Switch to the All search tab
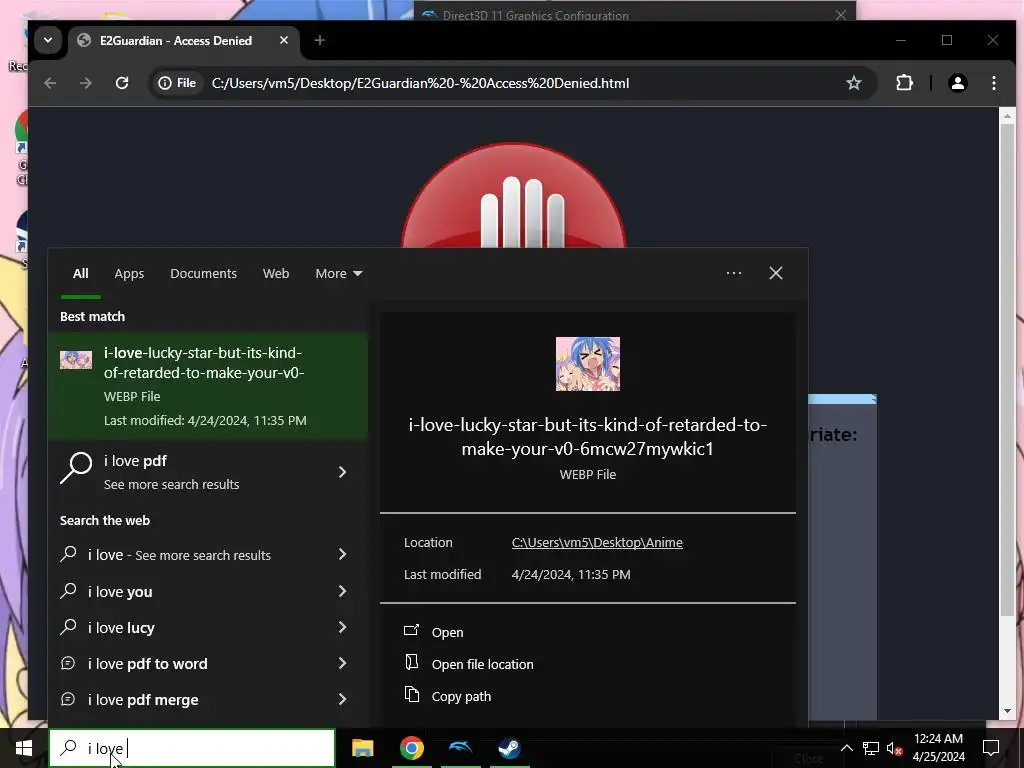The width and height of the screenshot is (1024, 768). [x=80, y=274]
